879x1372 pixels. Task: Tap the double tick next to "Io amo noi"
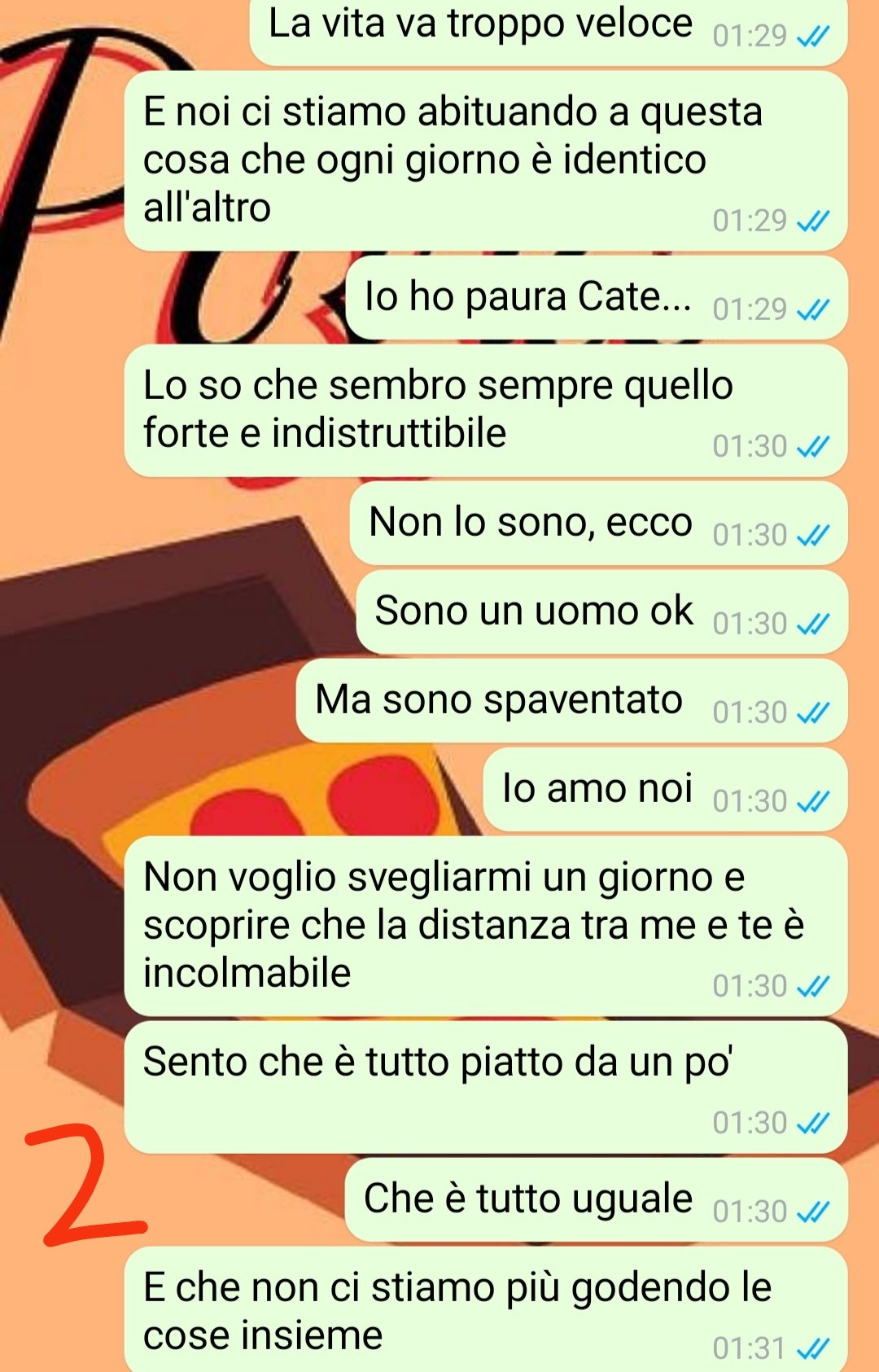812,802
